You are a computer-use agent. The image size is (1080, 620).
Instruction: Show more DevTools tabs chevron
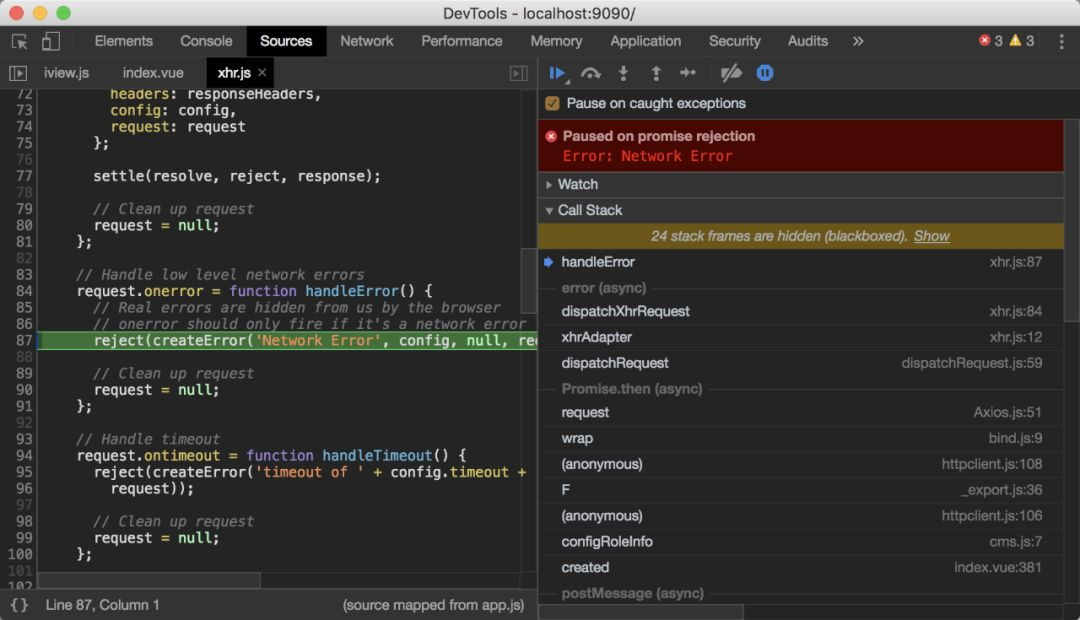(x=857, y=41)
